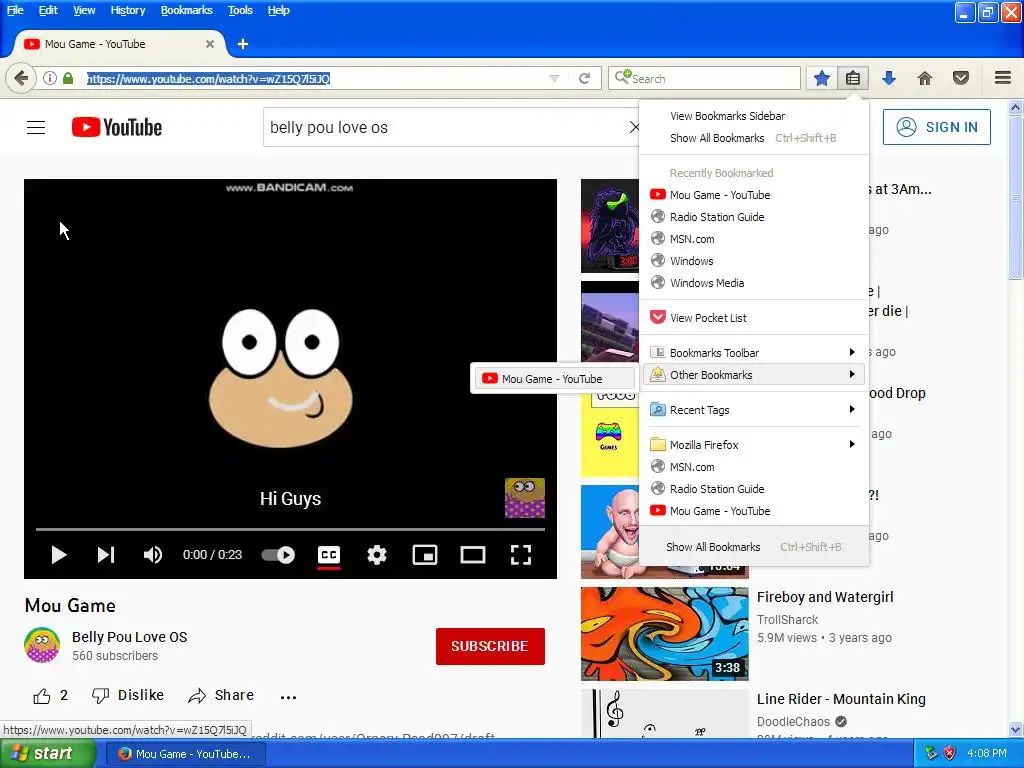Open the Tools menu
The height and width of the screenshot is (768, 1024).
point(240,10)
